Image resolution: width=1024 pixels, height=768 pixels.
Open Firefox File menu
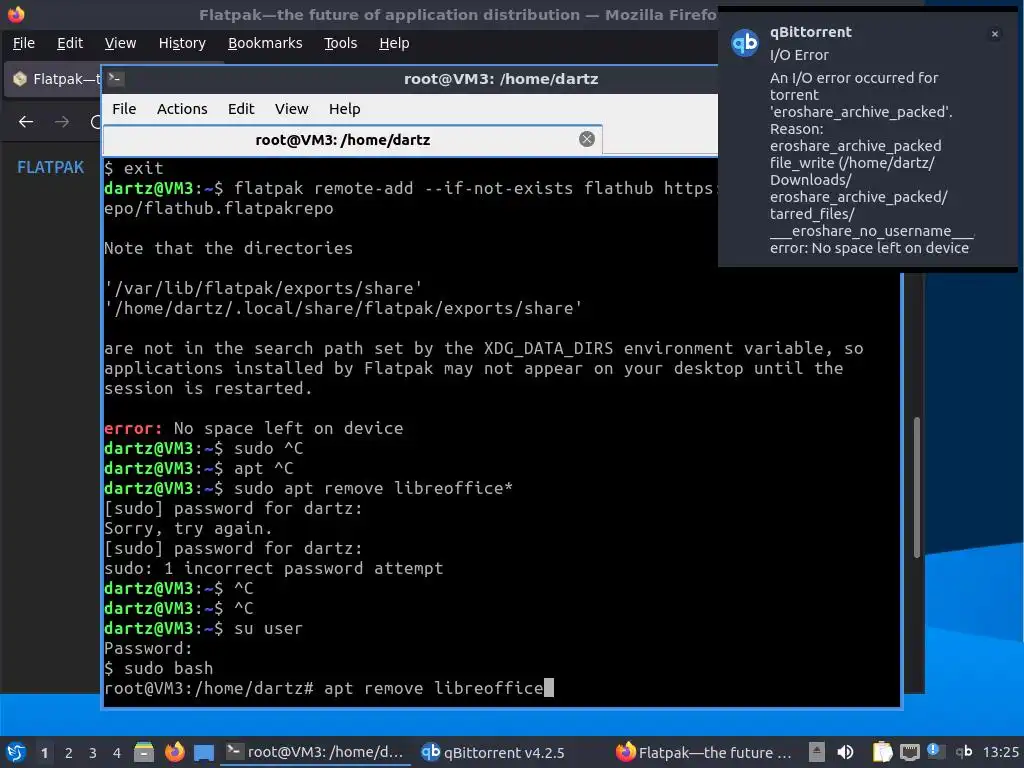(x=24, y=43)
